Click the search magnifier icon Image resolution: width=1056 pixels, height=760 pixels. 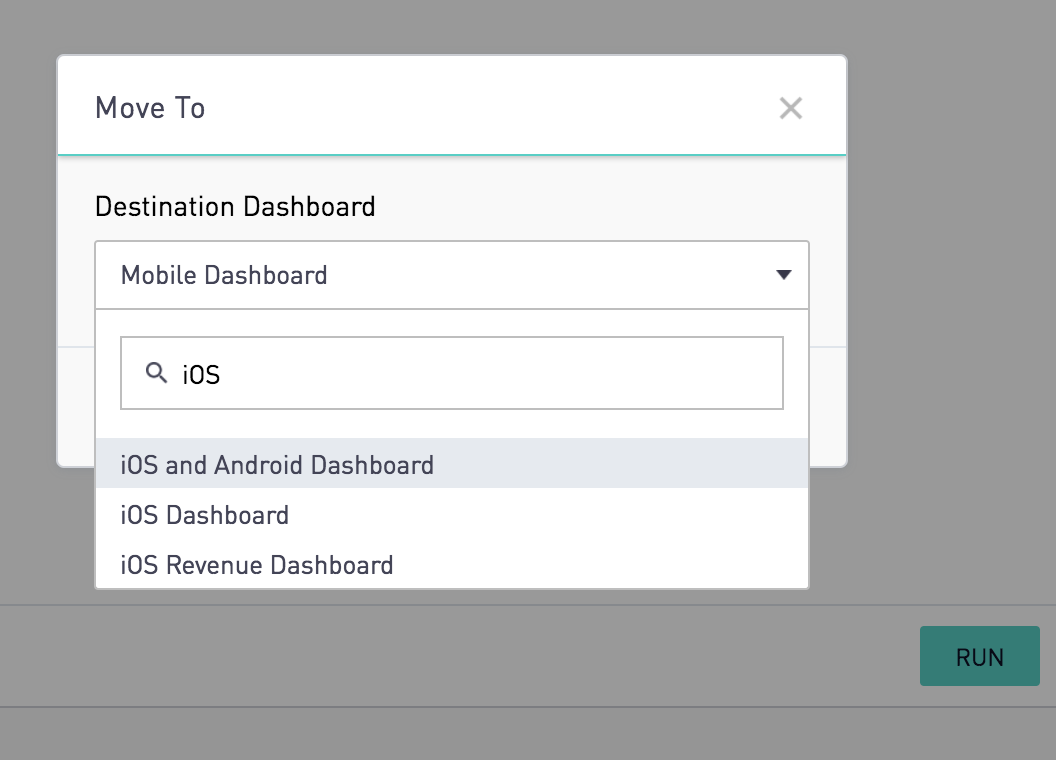coord(156,373)
